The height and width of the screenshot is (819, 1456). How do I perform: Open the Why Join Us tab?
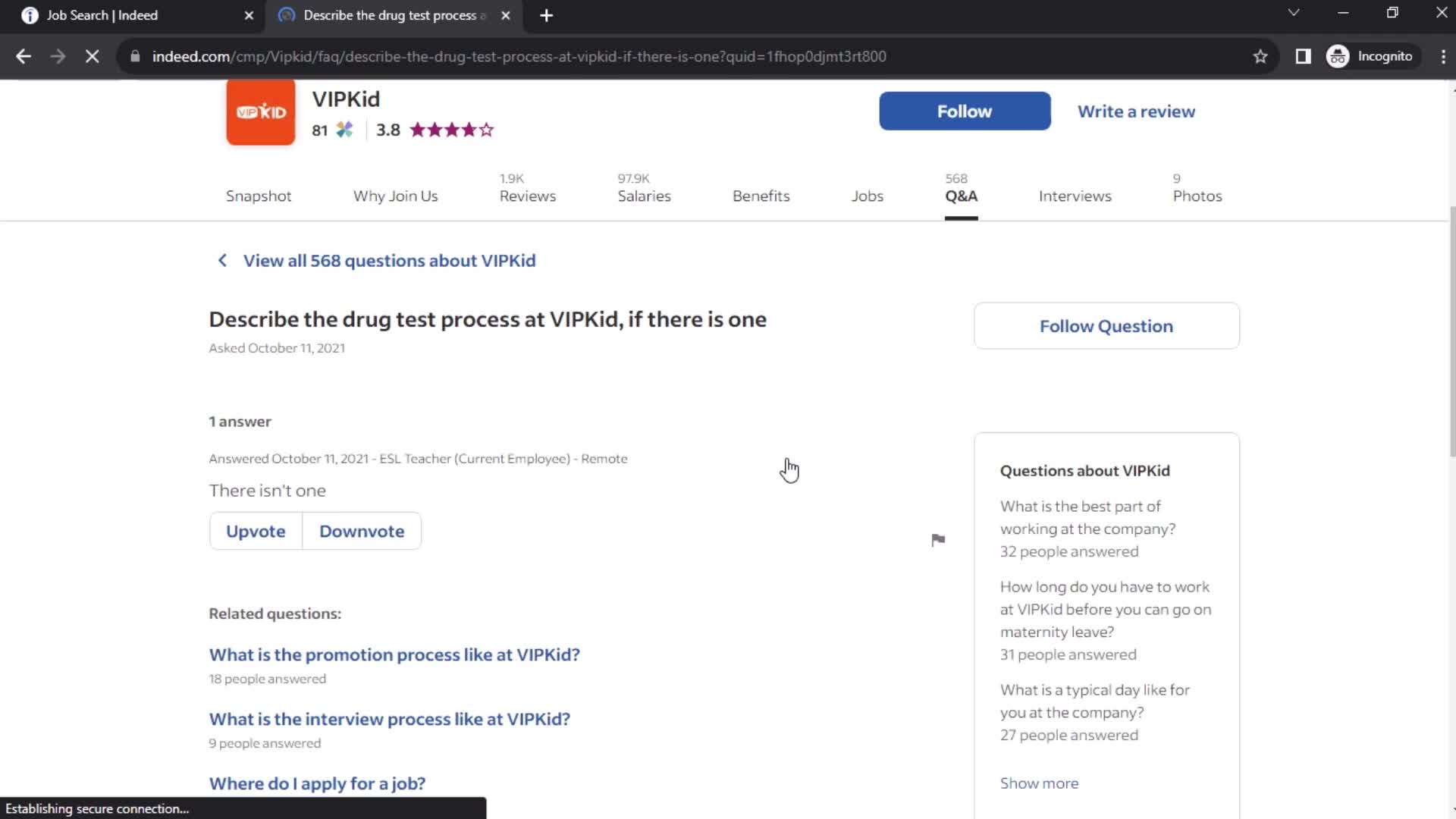coord(395,196)
